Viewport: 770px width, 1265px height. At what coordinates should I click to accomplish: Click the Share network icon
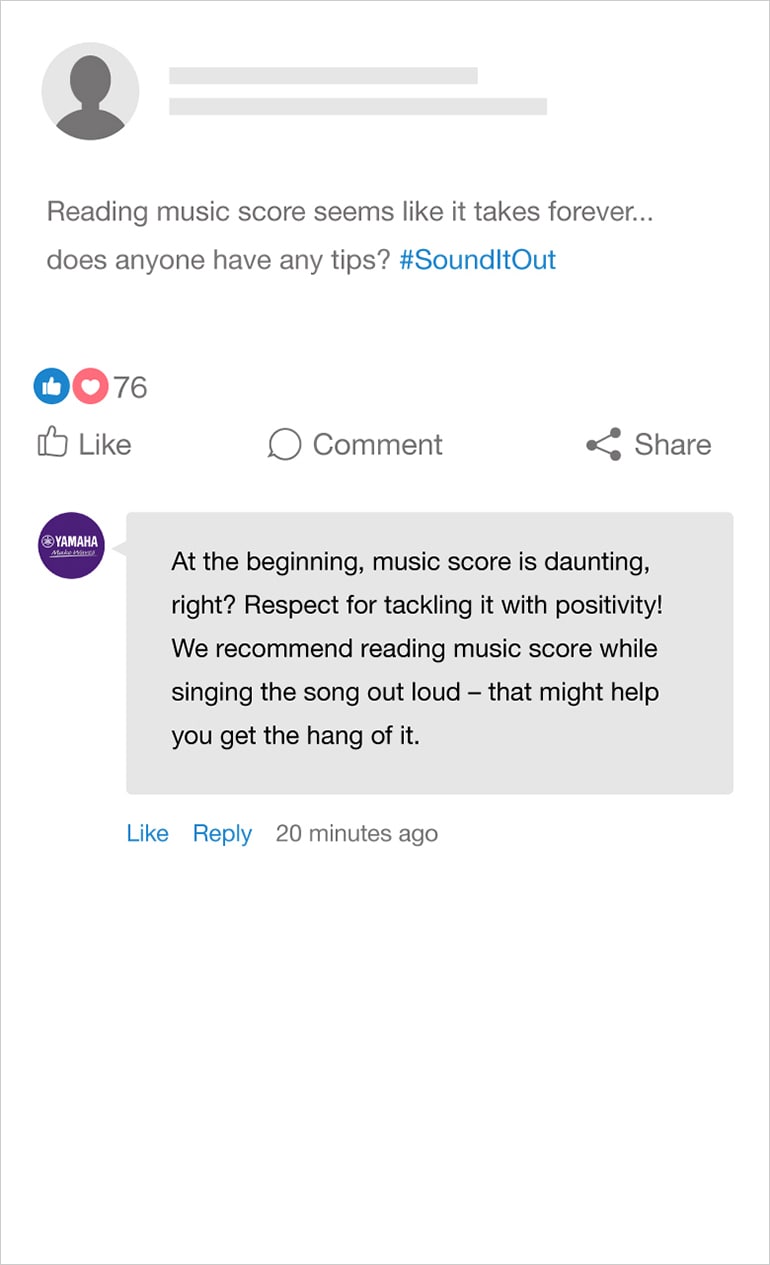point(603,445)
